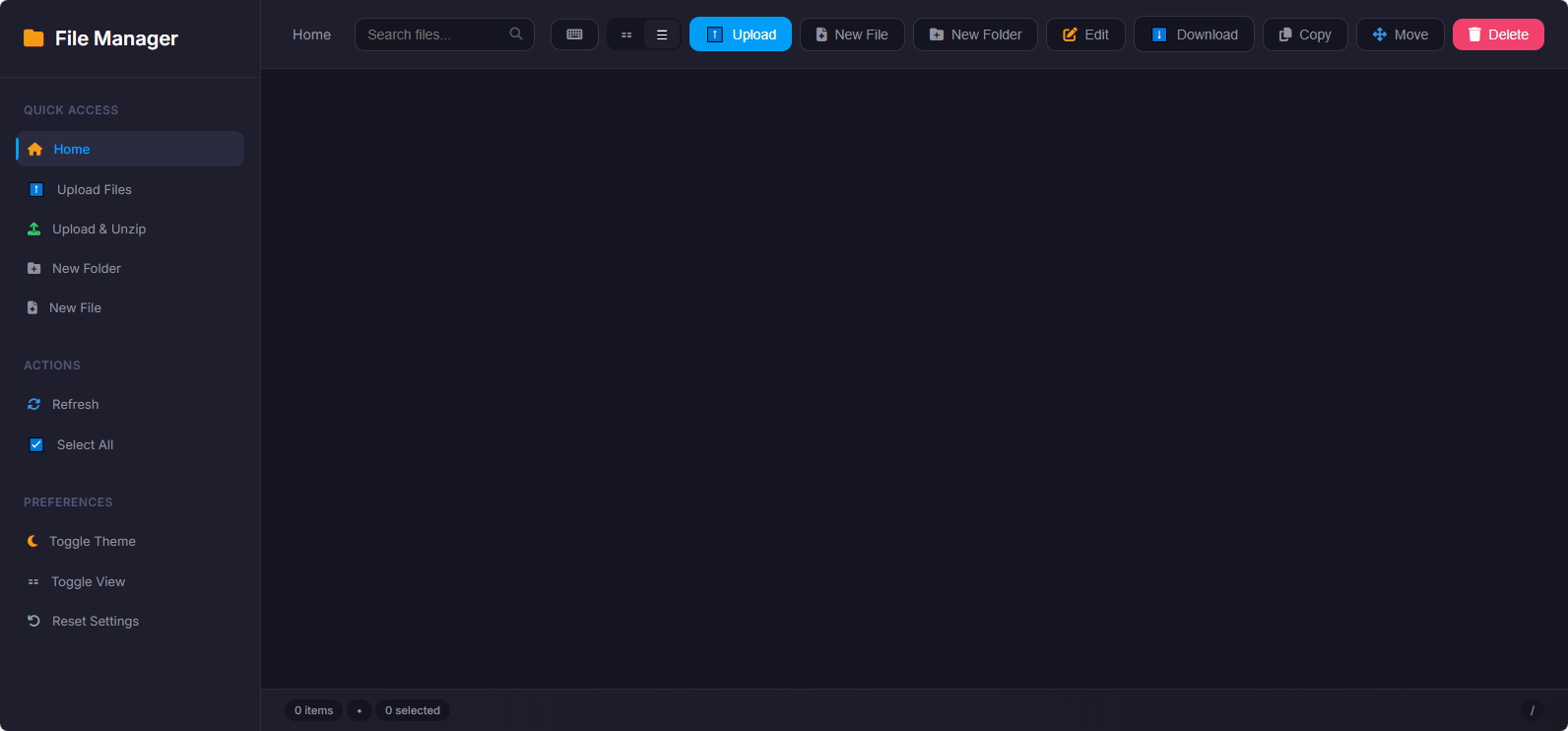Click the dot separator status badge
Viewport: 1568px width, 731px height.
[x=359, y=710]
